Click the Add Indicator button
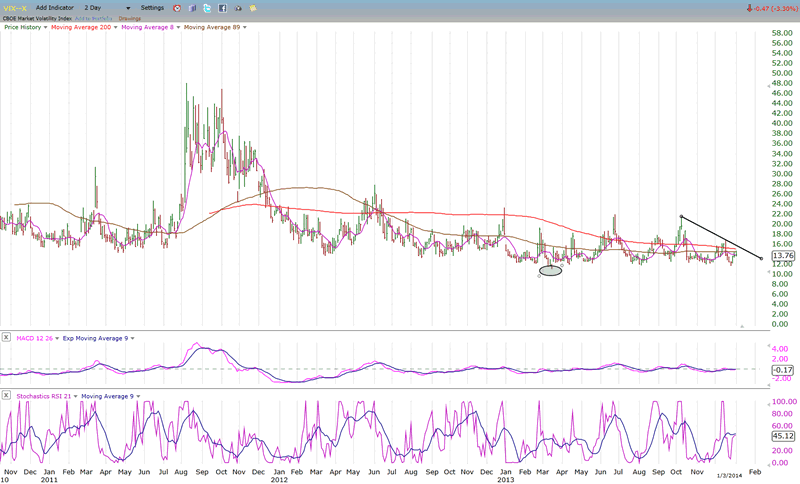Image resolution: width=800 pixels, height=484 pixels. [54, 7]
